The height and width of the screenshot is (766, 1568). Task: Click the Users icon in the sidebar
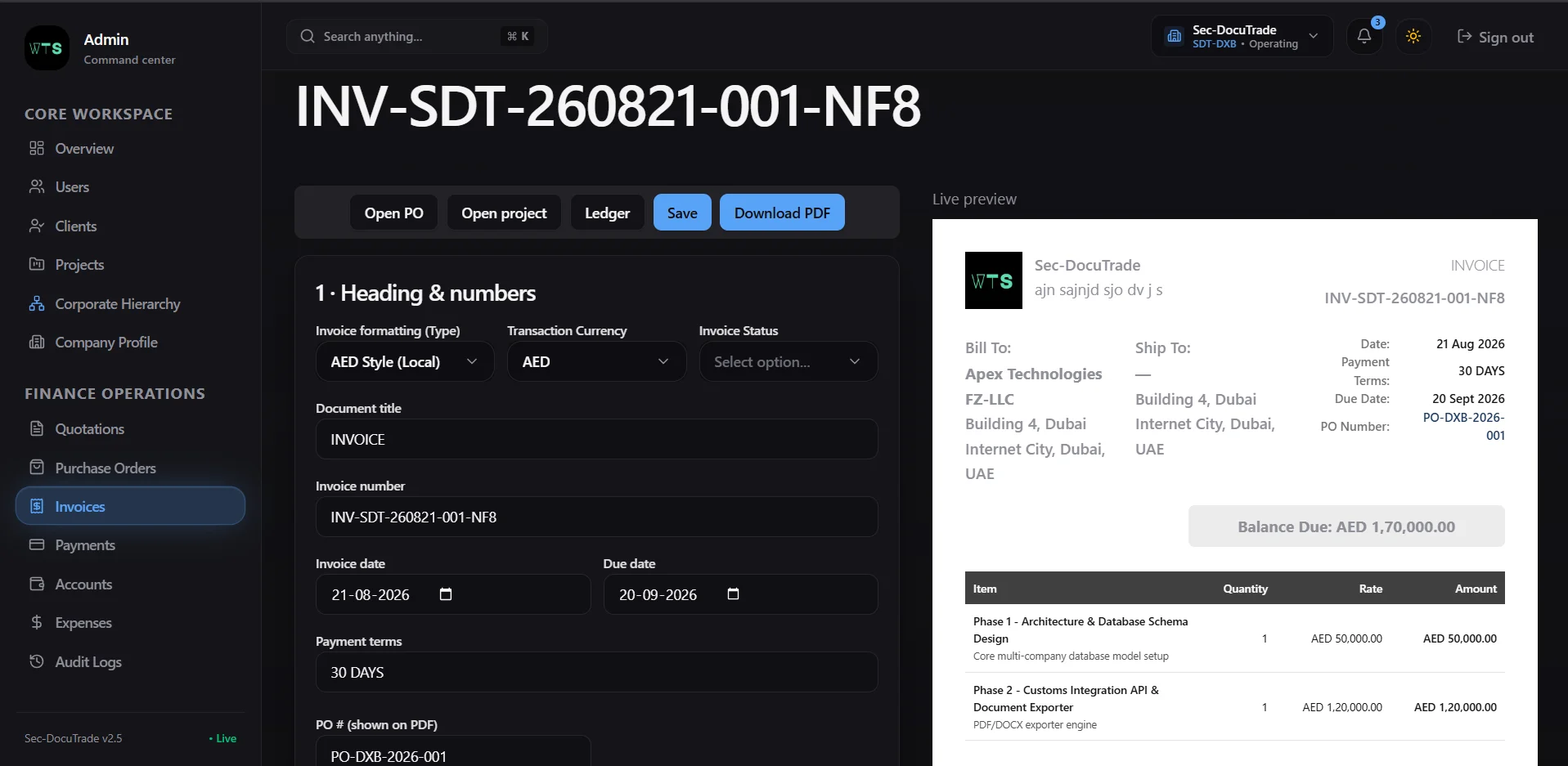(x=37, y=186)
